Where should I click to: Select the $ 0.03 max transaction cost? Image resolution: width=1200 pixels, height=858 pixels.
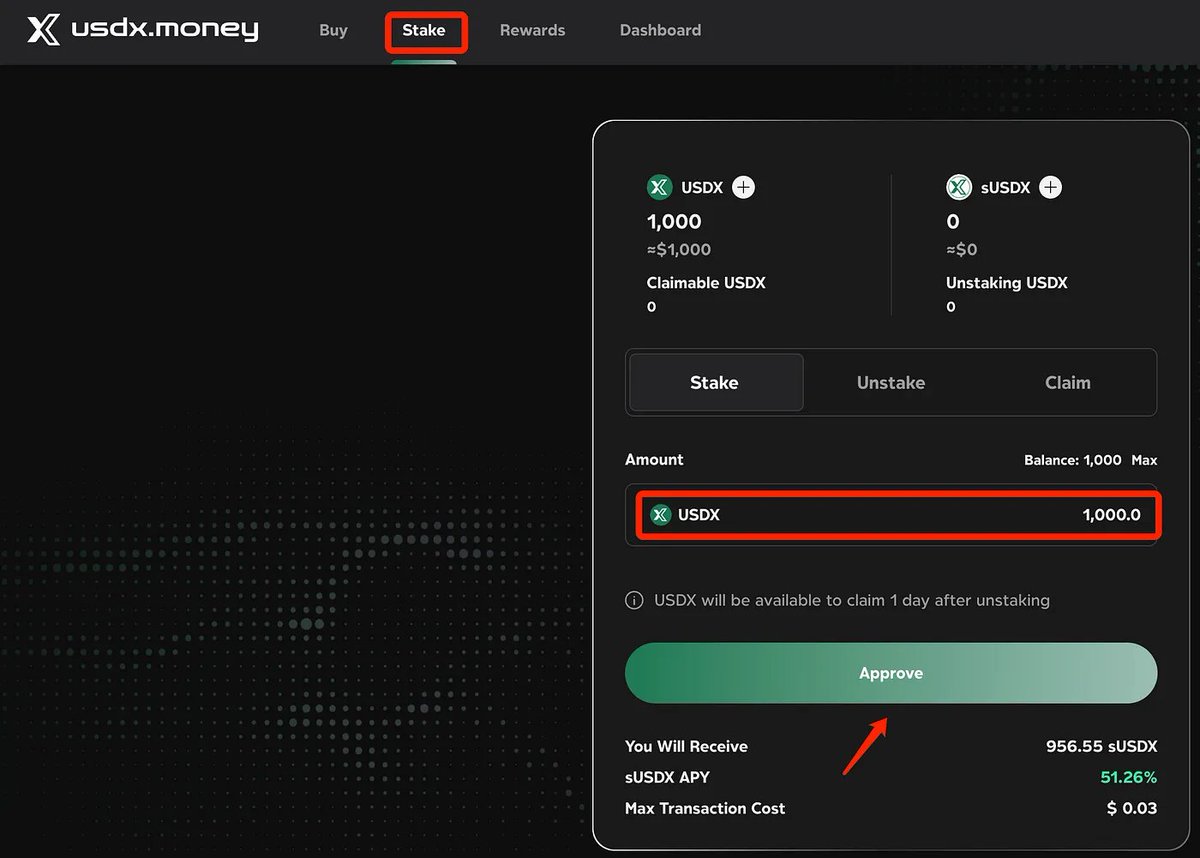pyautogui.click(x=1132, y=808)
